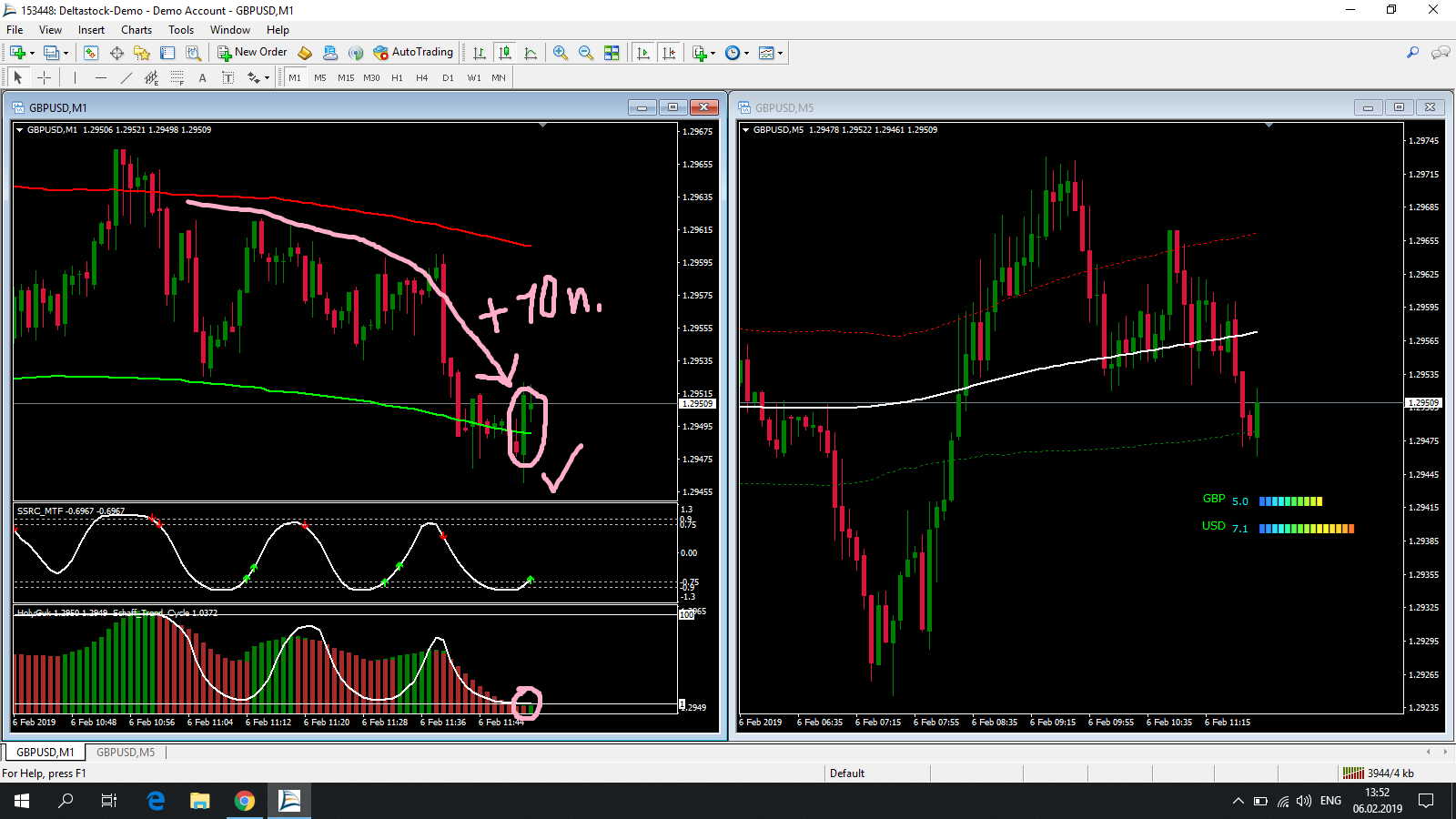The height and width of the screenshot is (819, 1456).
Task: Select the D1 timeframe
Action: point(448,78)
